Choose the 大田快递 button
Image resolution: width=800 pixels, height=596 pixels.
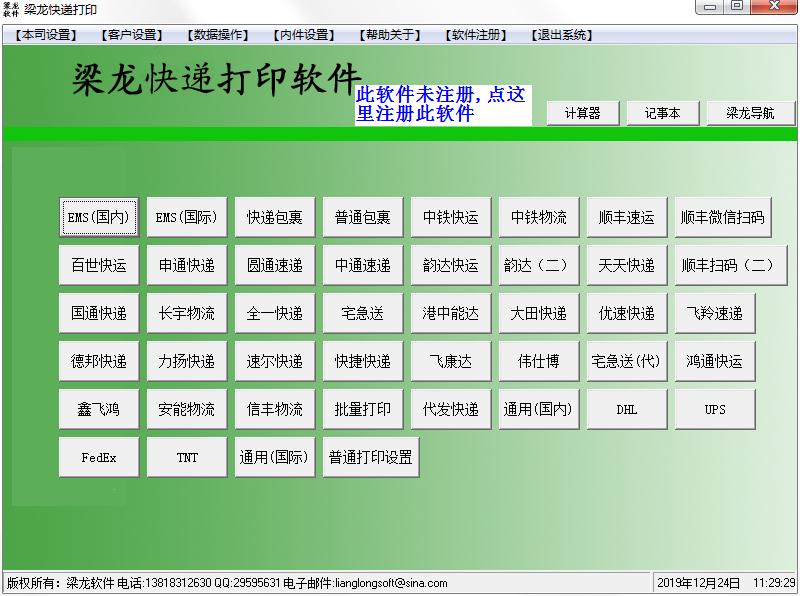click(539, 313)
